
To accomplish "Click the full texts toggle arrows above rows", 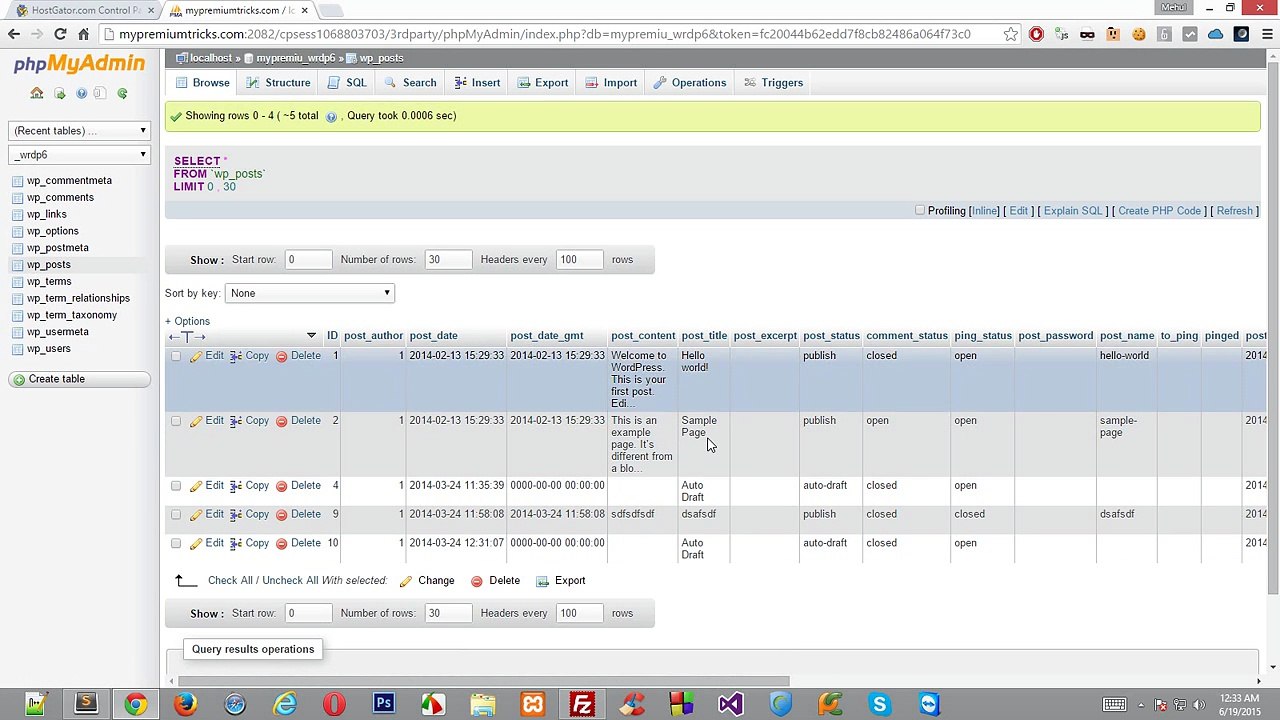I will tap(186, 337).
